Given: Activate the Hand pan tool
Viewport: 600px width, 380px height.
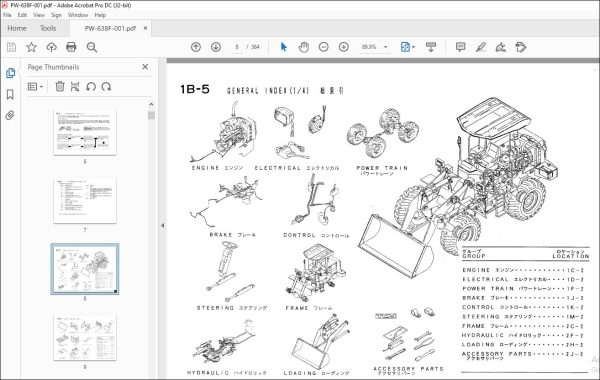Looking at the screenshot, I should 303,47.
